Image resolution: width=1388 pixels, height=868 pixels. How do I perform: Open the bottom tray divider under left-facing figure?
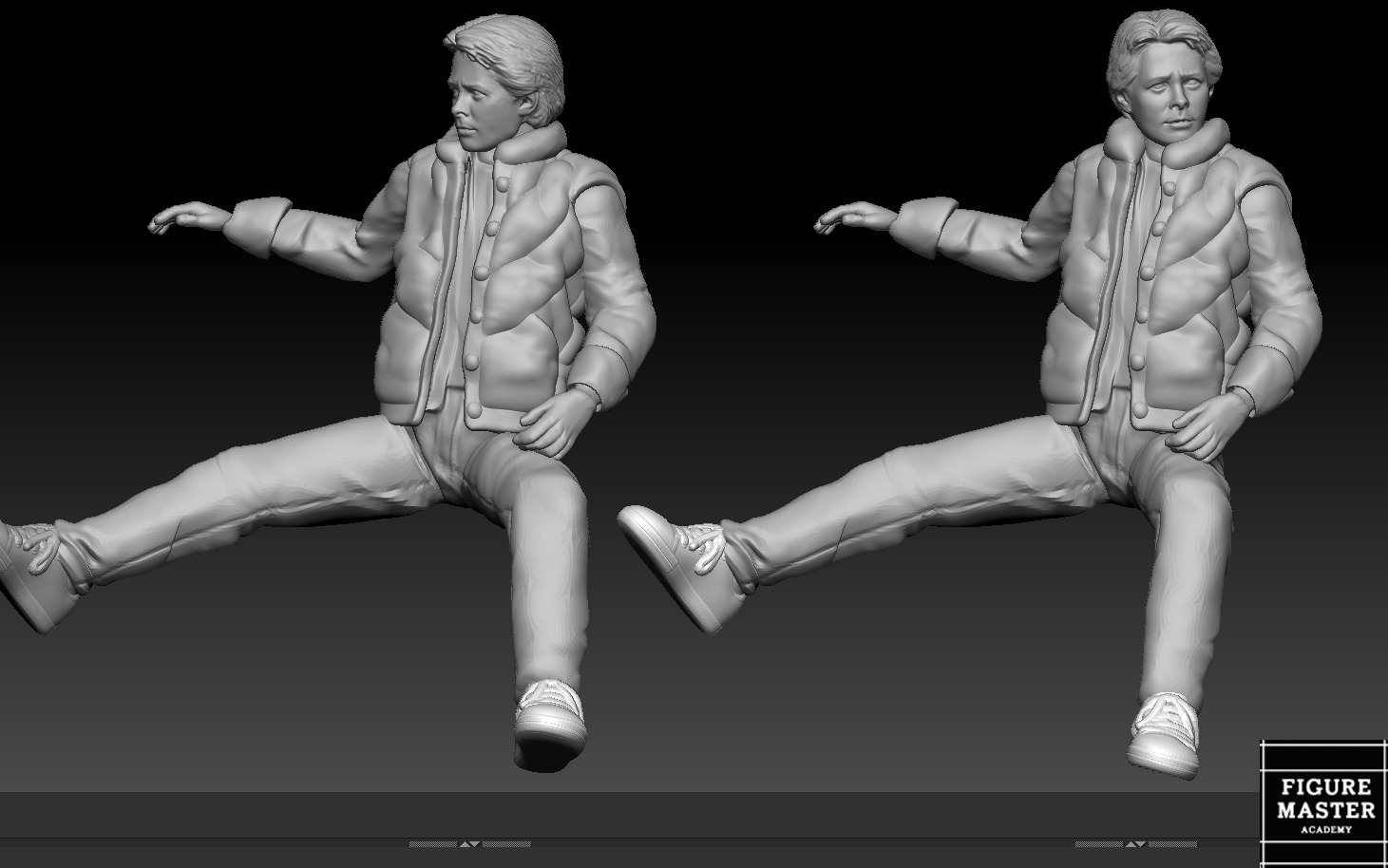pyautogui.click(x=469, y=843)
